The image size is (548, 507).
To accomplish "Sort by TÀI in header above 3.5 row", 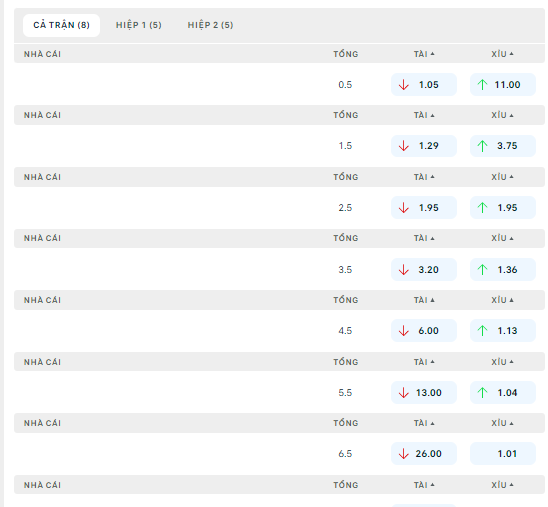I will (x=424, y=238).
